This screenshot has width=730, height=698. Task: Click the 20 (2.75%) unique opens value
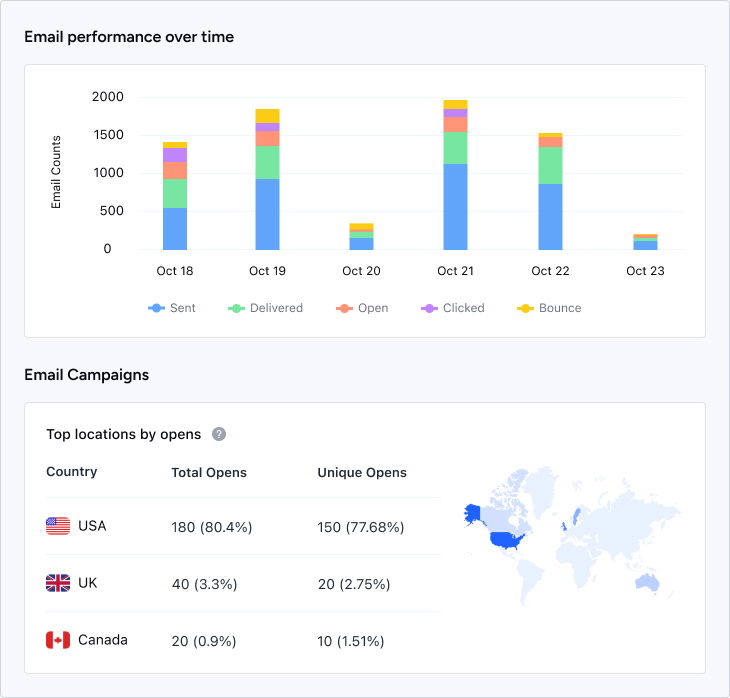354,584
